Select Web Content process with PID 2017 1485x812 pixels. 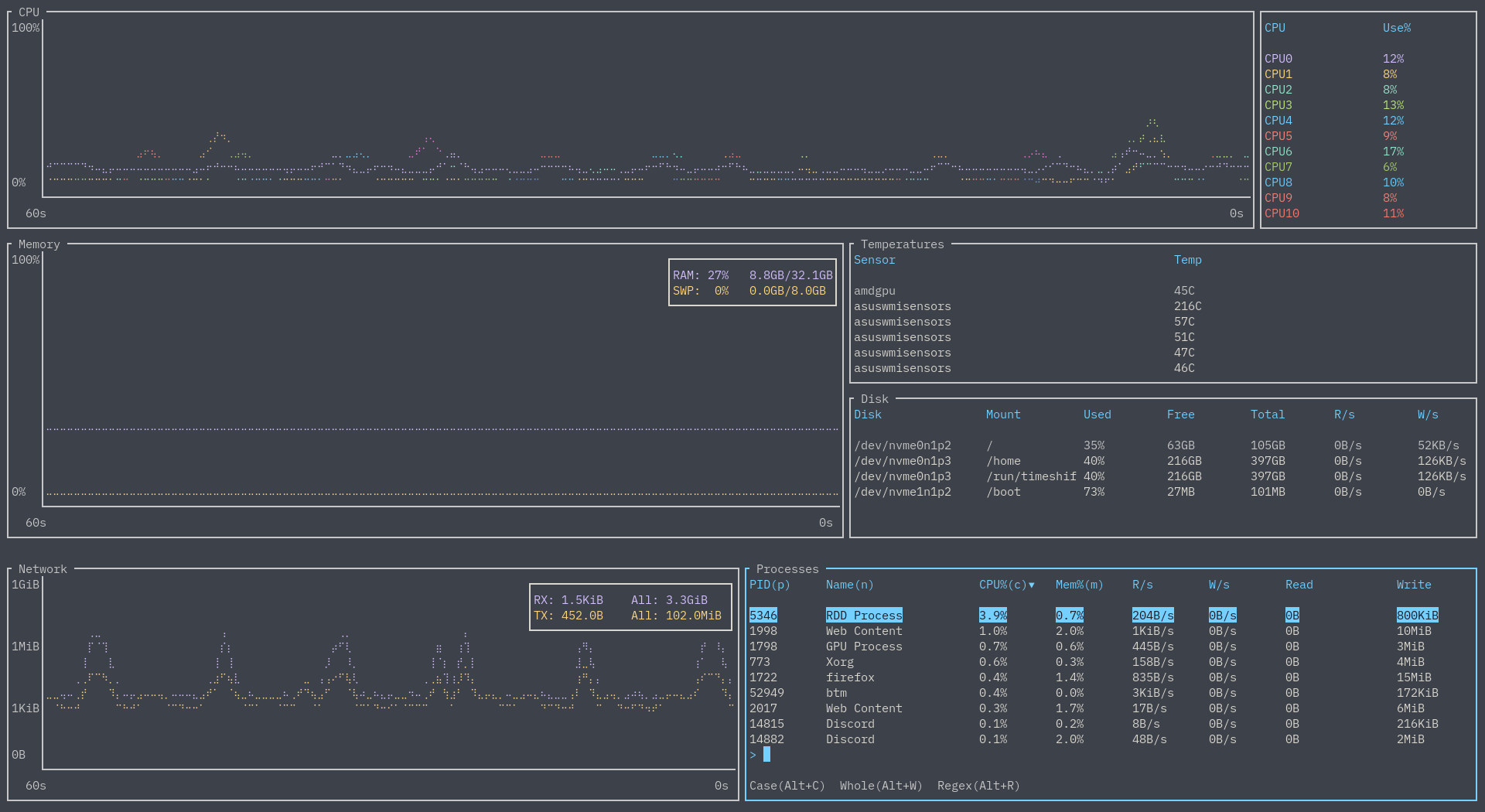(x=1111, y=708)
